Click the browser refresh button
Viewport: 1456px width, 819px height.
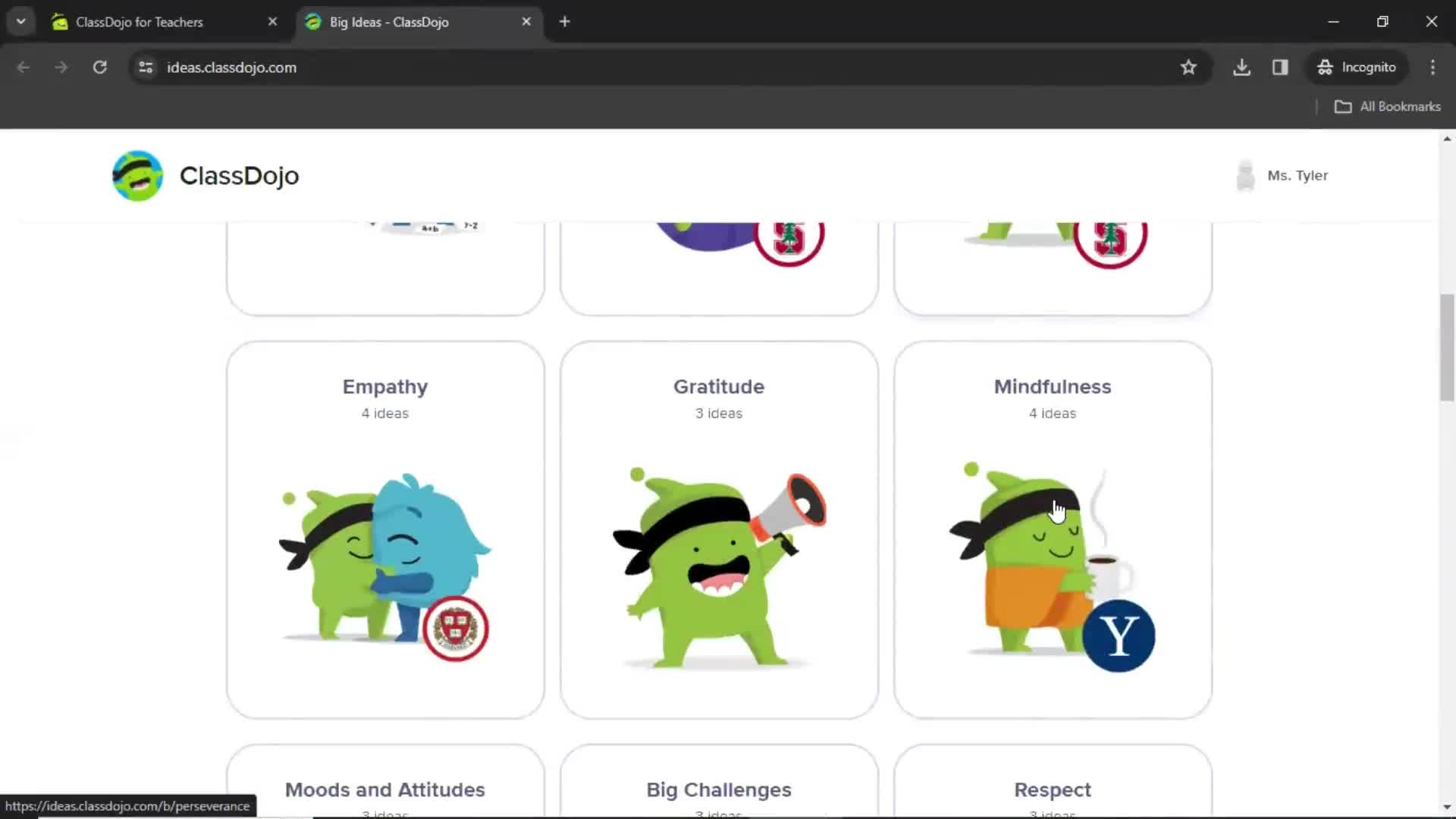pos(99,67)
